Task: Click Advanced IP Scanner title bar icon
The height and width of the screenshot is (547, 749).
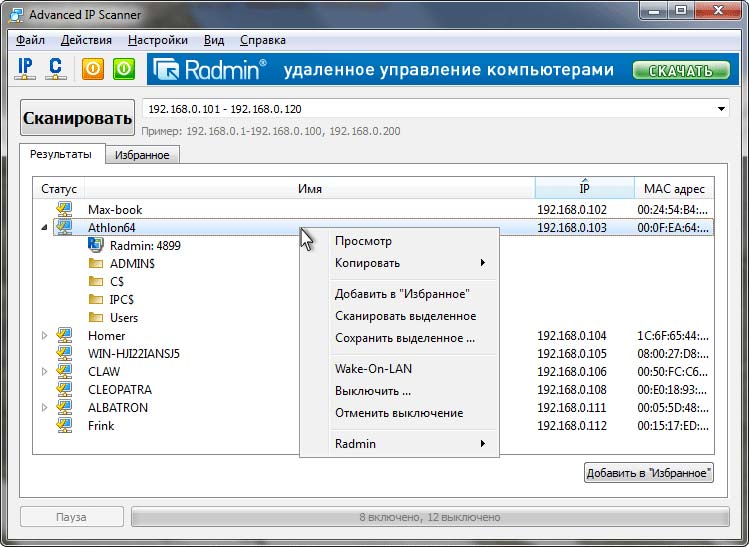Action: click(16, 15)
